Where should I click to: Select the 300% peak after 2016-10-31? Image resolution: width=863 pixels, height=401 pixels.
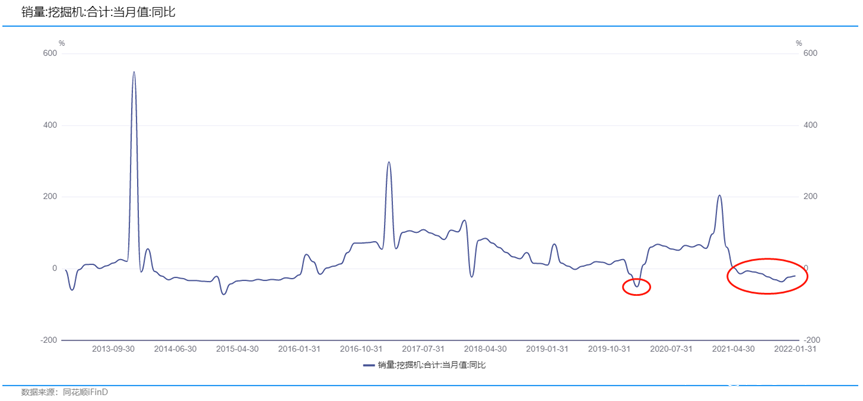point(389,162)
